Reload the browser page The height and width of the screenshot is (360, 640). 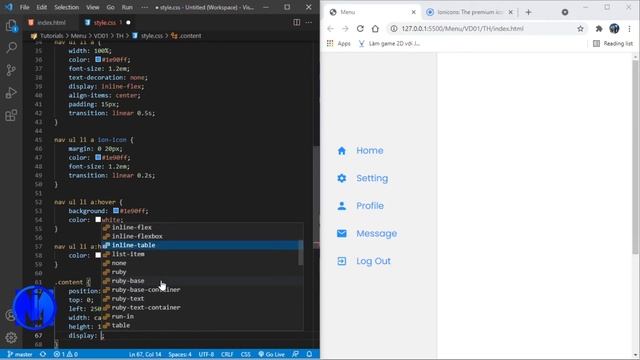click(360, 29)
